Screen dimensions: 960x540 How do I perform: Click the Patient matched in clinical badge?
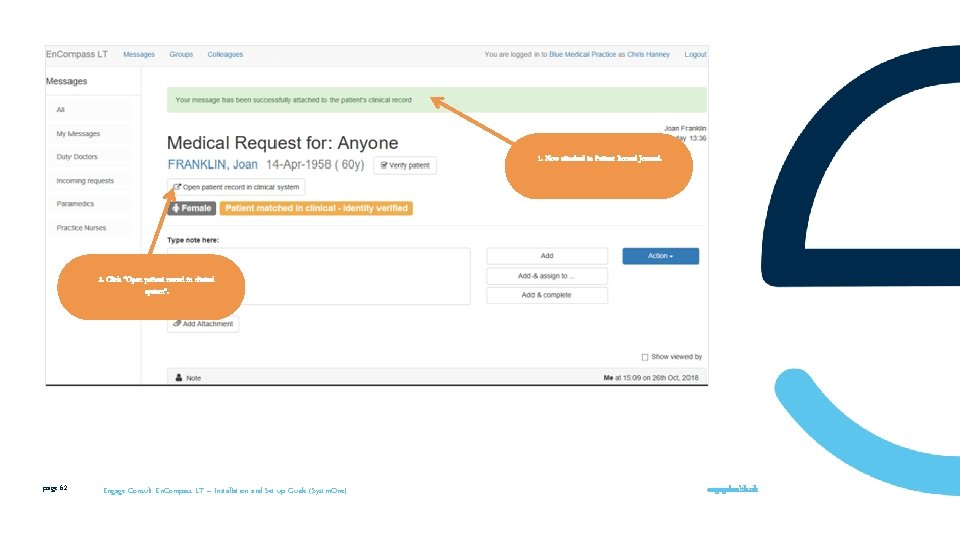click(317, 208)
